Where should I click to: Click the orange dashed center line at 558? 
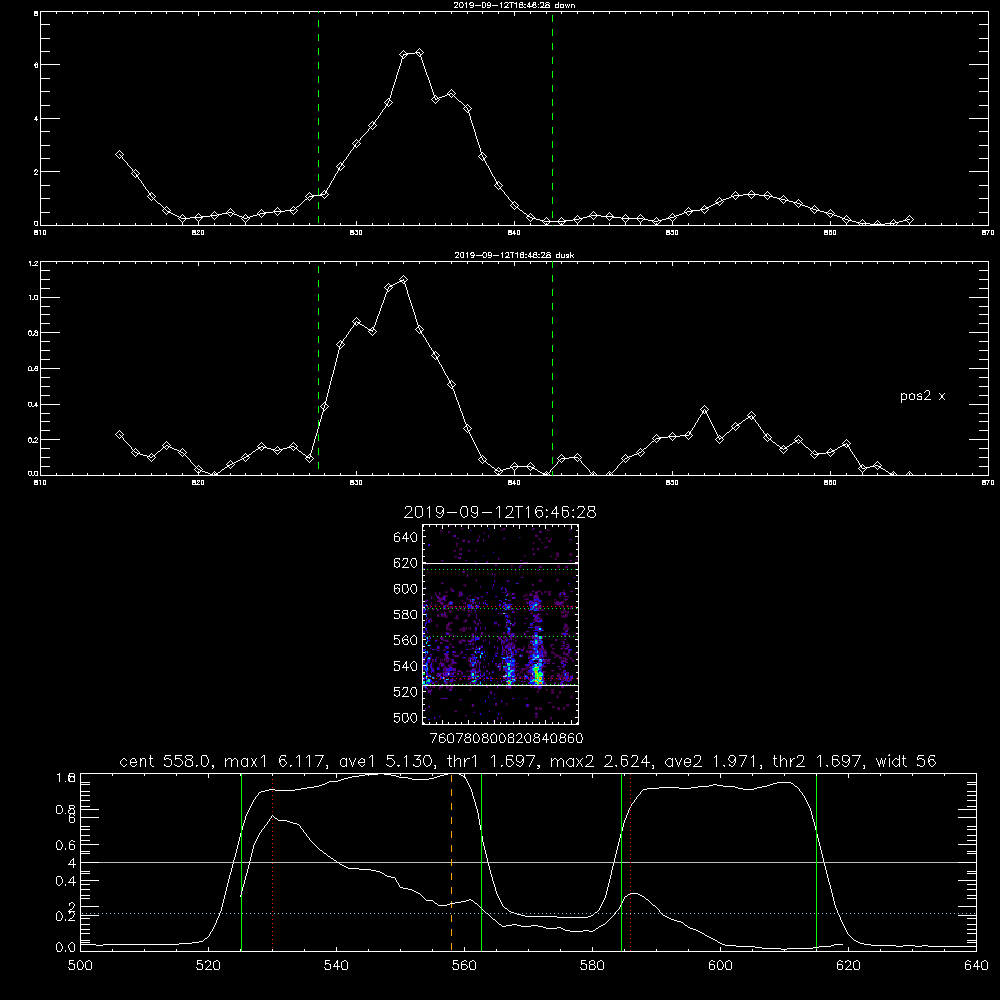pyautogui.click(x=452, y=861)
